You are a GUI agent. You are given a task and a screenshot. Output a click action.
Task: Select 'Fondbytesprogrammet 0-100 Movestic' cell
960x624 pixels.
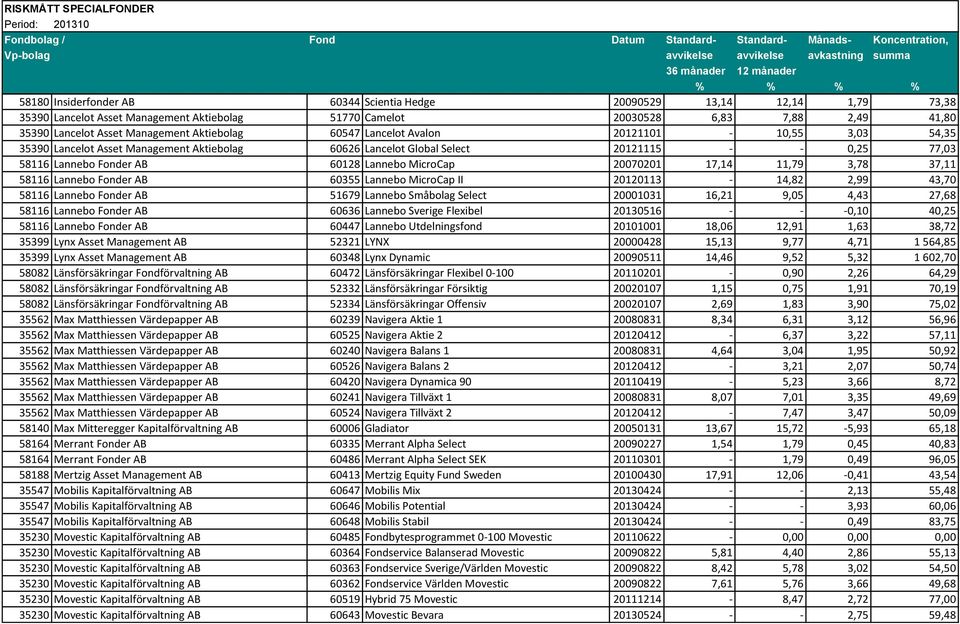[486, 538]
